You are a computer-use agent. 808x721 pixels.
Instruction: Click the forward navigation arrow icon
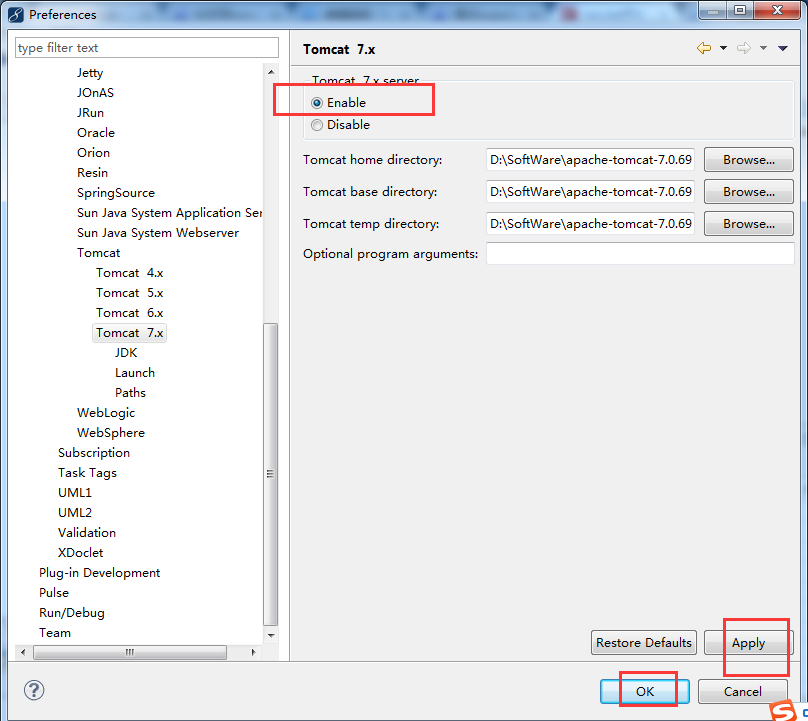click(744, 48)
